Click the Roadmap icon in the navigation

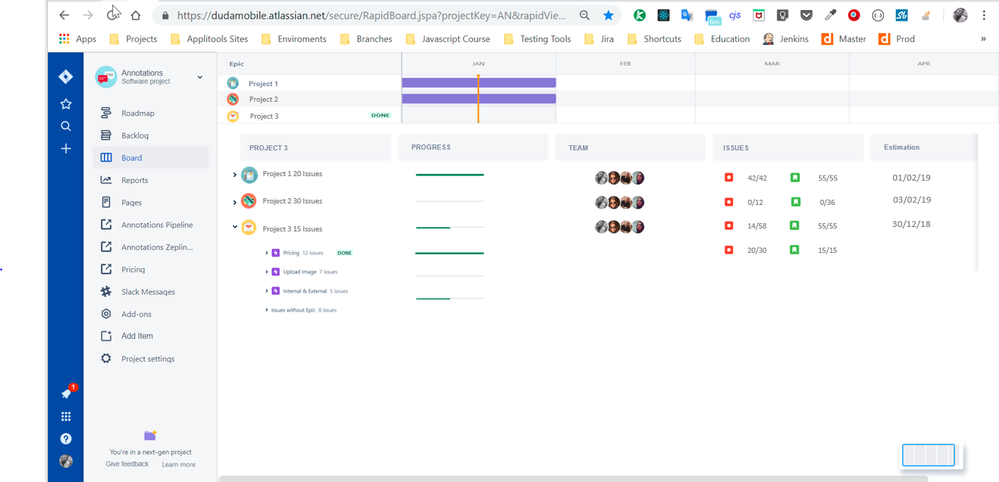click(106, 113)
